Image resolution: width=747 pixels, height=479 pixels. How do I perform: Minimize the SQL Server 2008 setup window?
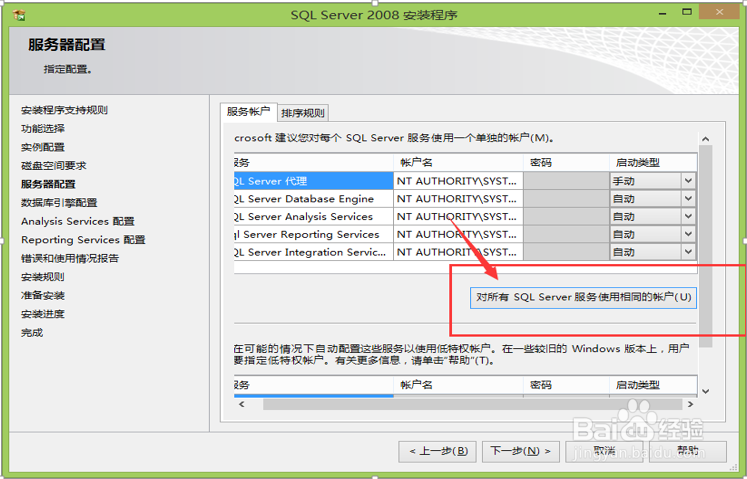pyautogui.click(x=662, y=13)
